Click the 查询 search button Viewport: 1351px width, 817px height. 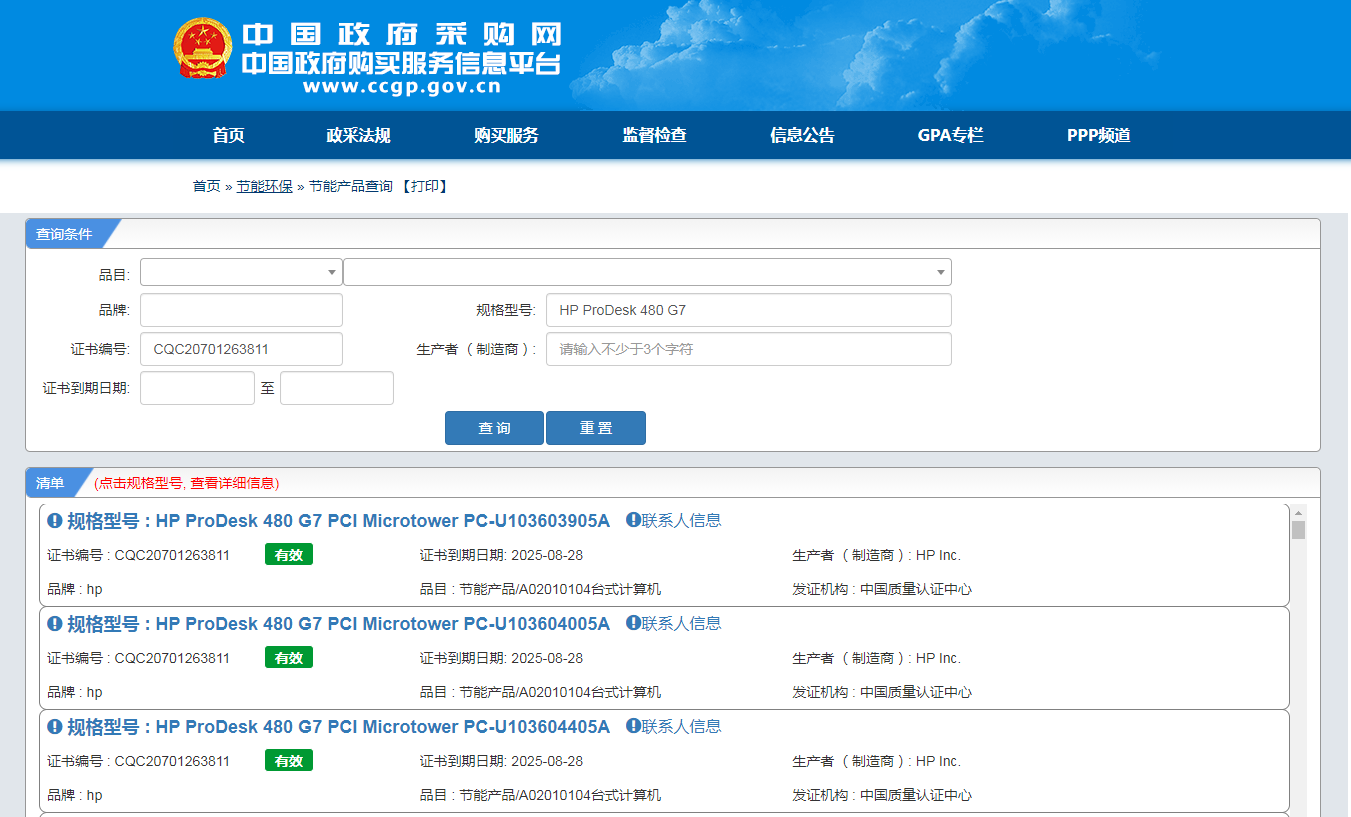494,428
